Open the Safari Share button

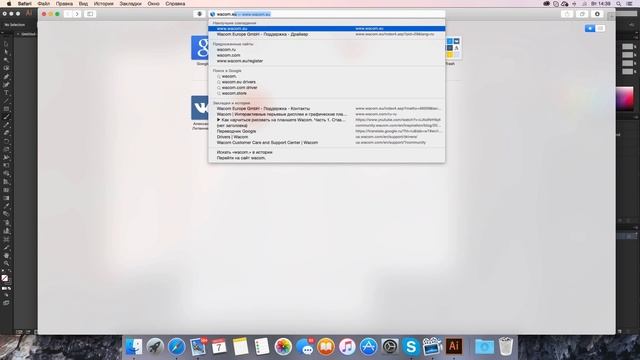(x=567, y=14)
